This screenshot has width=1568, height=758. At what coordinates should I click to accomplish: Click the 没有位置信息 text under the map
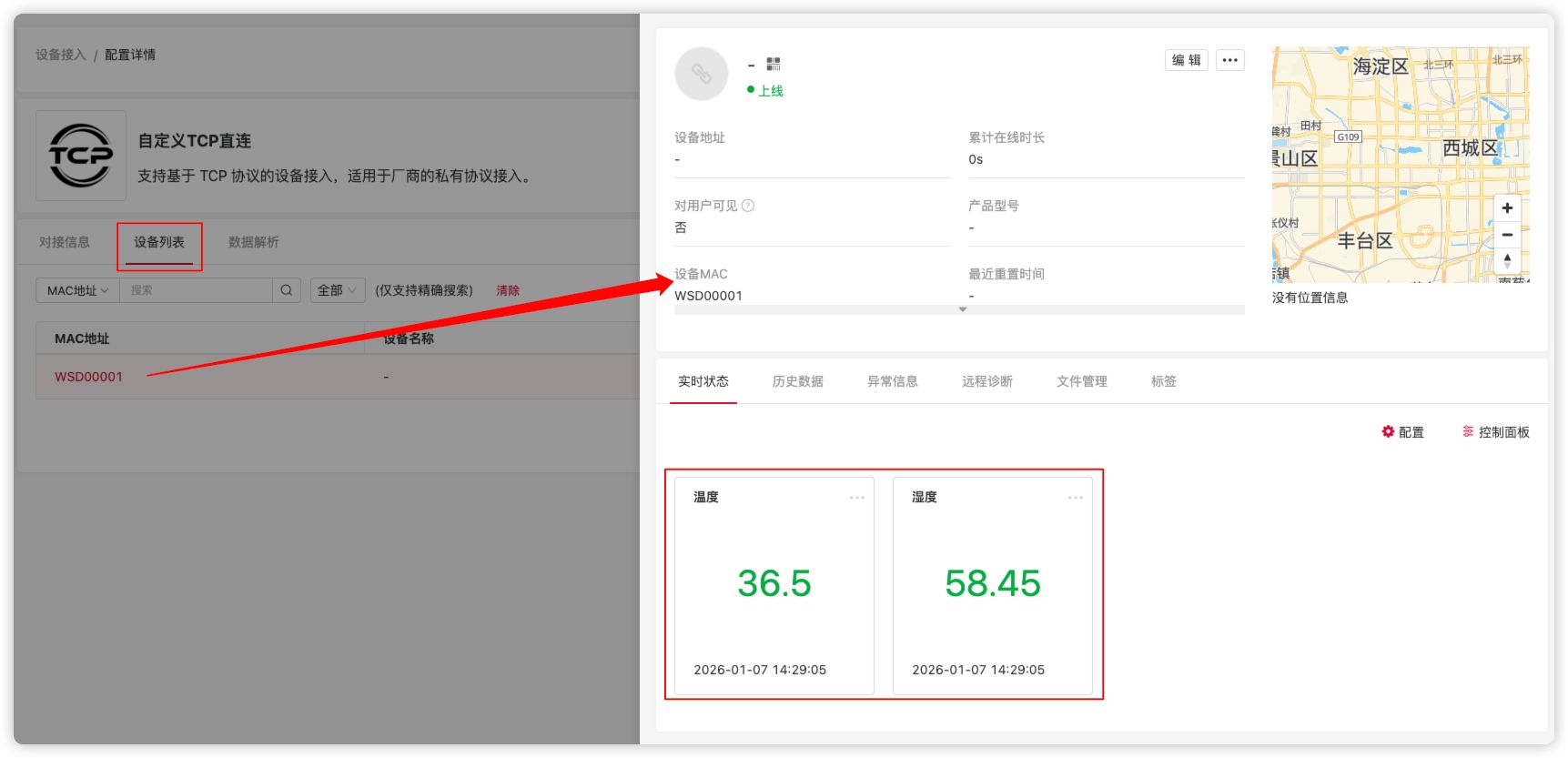click(x=1310, y=298)
